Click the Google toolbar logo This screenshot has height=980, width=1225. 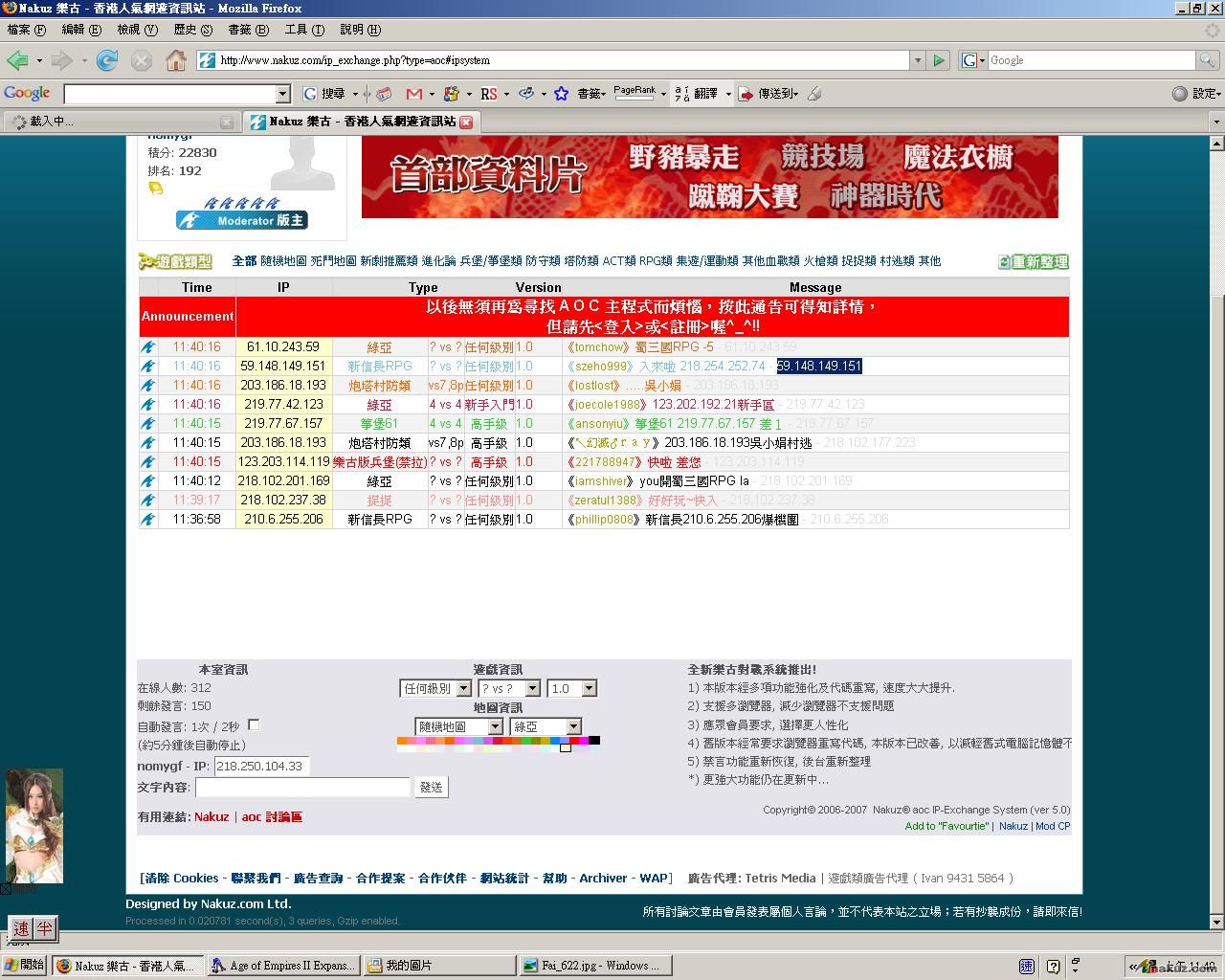coord(27,93)
